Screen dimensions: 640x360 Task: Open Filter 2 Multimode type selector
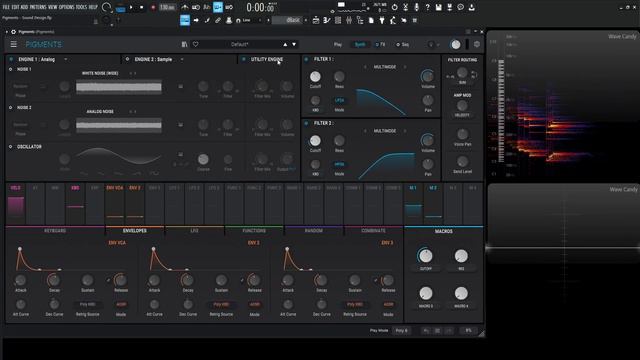pos(385,131)
